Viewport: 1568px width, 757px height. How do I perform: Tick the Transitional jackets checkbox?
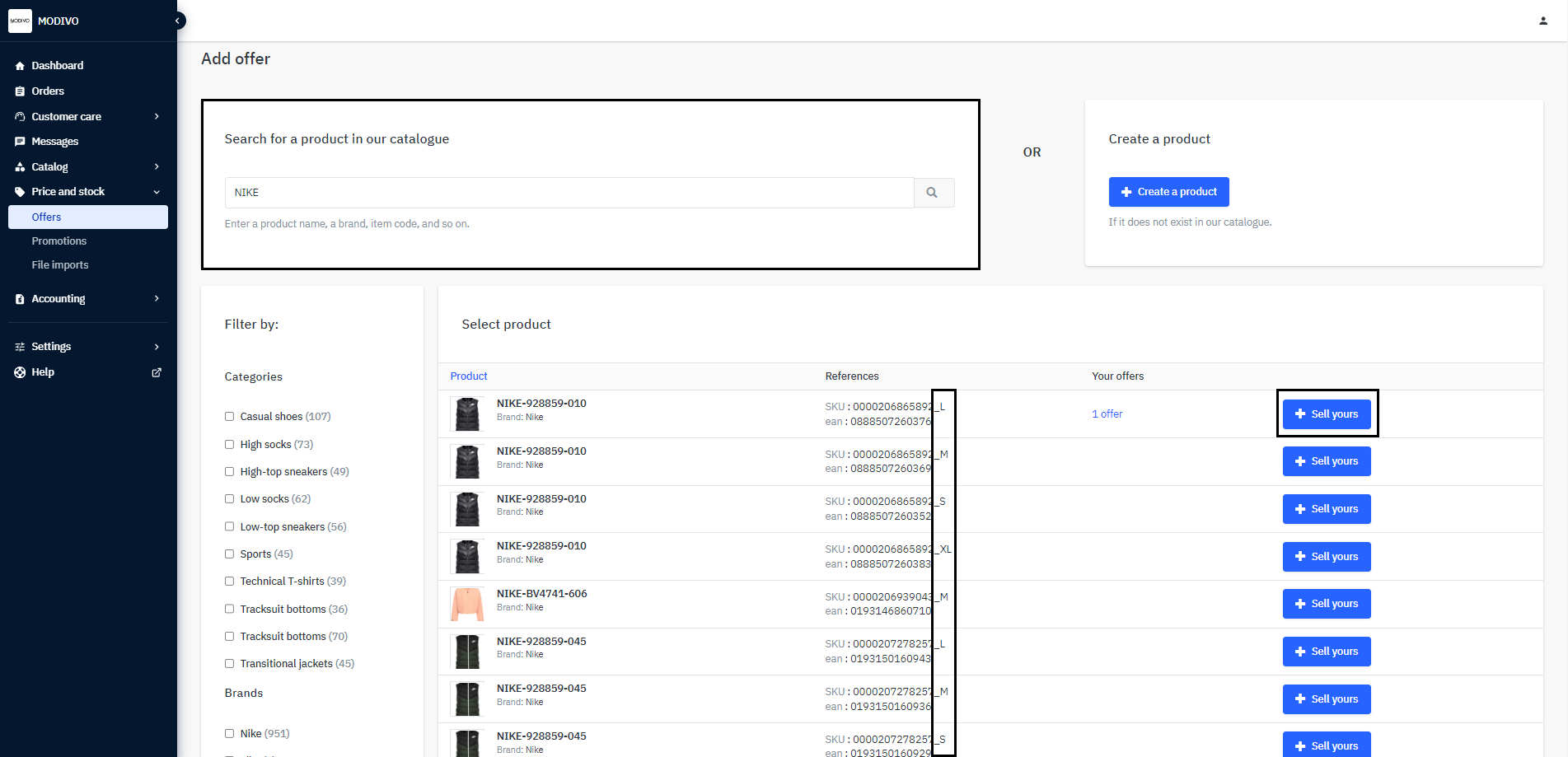click(230, 664)
